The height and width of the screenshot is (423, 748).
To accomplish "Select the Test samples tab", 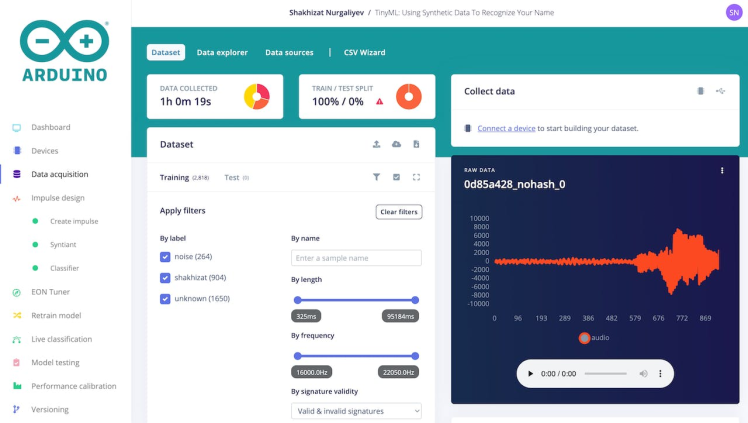I will [x=237, y=177].
